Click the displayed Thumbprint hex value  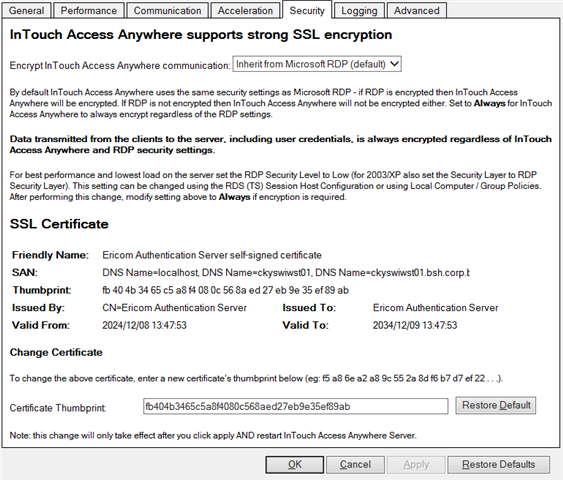point(225,290)
